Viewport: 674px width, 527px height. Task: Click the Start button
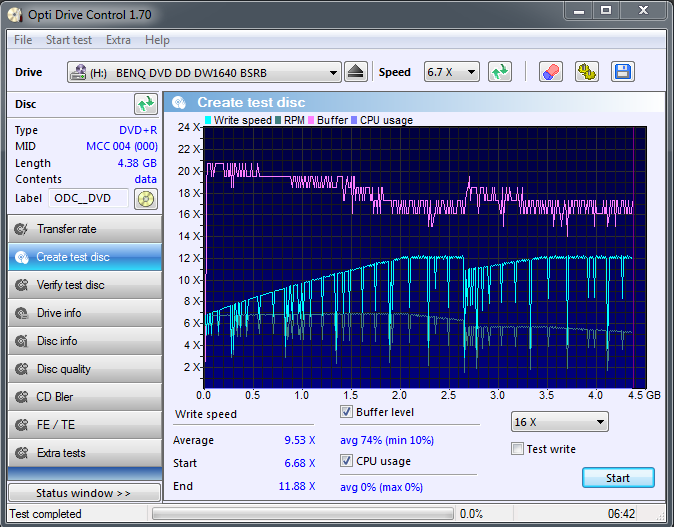click(618, 478)
